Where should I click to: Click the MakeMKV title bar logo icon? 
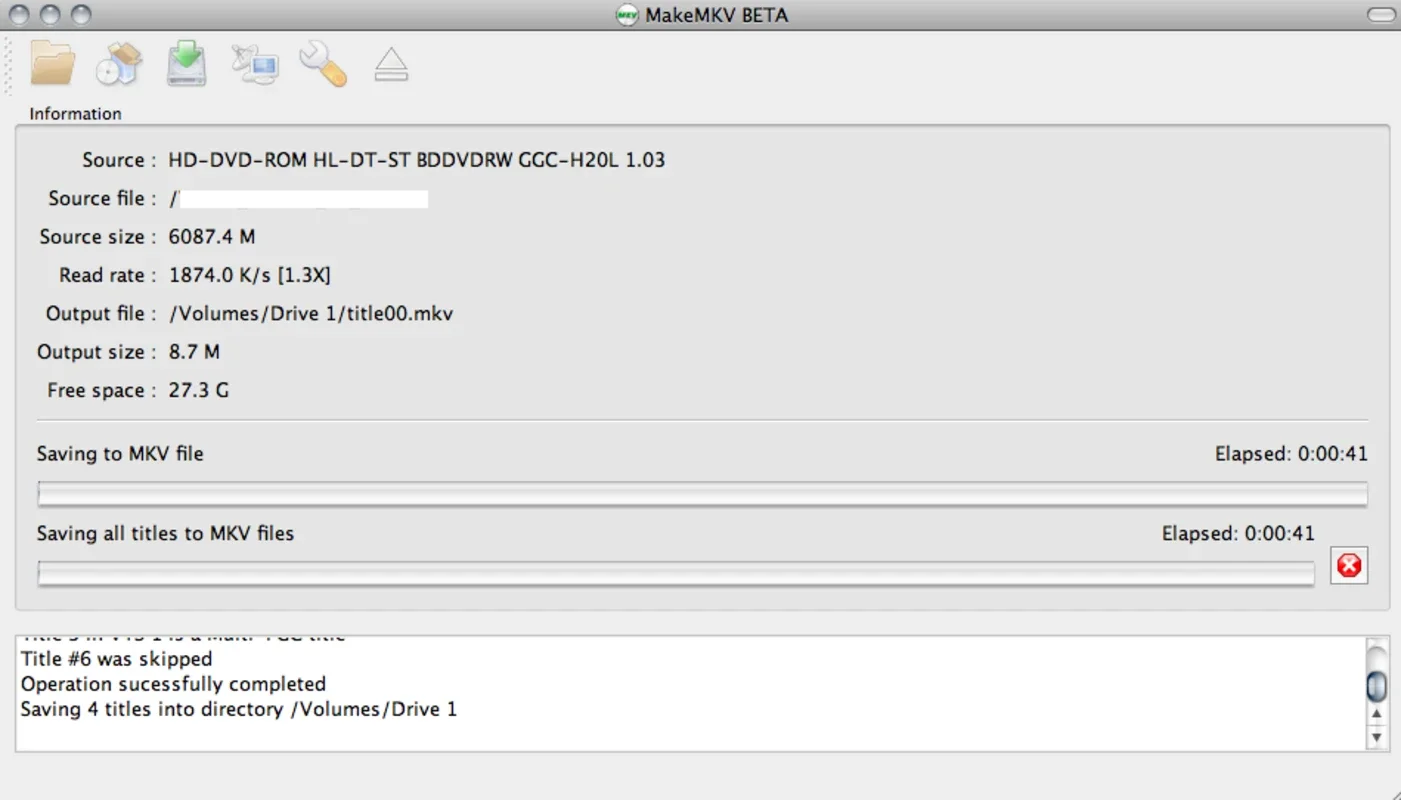pos(627,15)
